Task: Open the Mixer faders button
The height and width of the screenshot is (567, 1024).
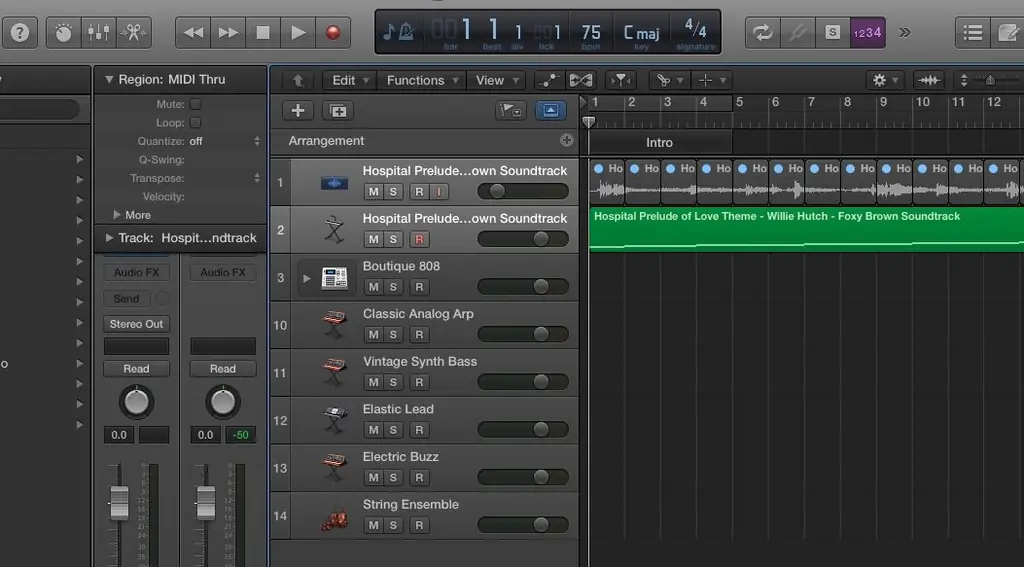Action: (x=99, y=33)
